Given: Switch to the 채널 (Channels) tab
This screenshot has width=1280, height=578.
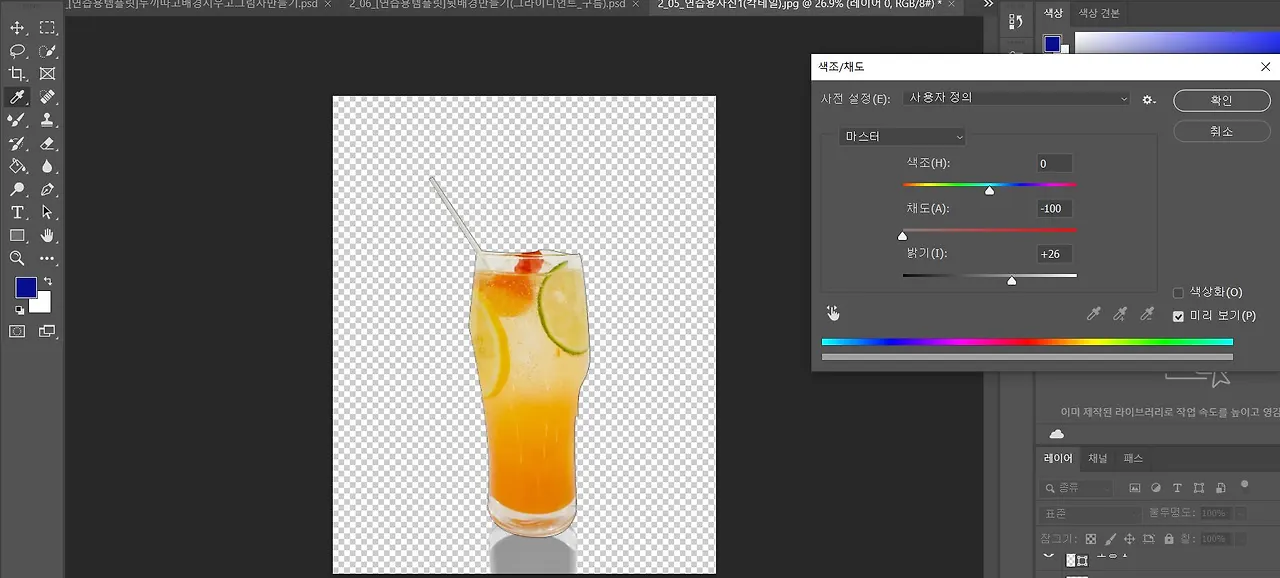Looking at the screenshot, I should click(1097, 459).
